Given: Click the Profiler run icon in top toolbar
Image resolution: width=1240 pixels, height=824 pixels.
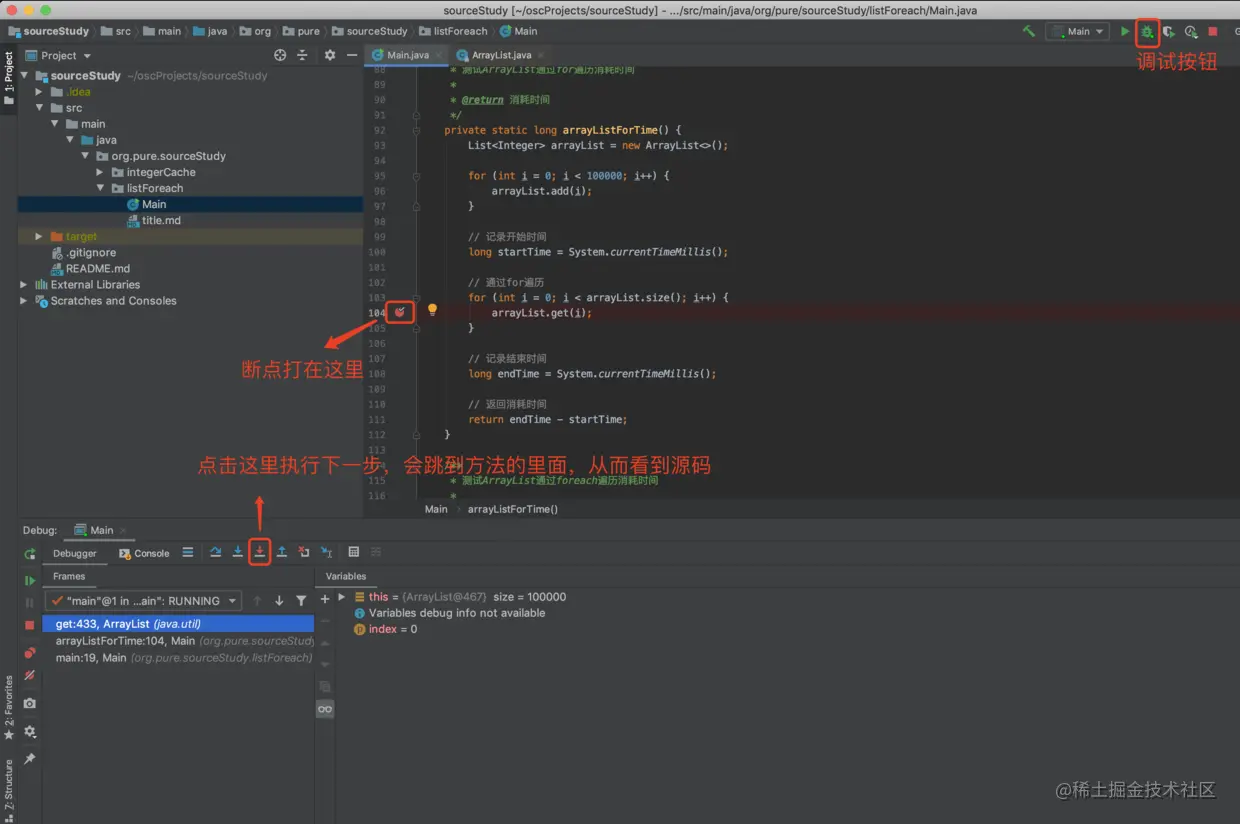Looking at the screenshot, I should click(x=1191, y=31).
